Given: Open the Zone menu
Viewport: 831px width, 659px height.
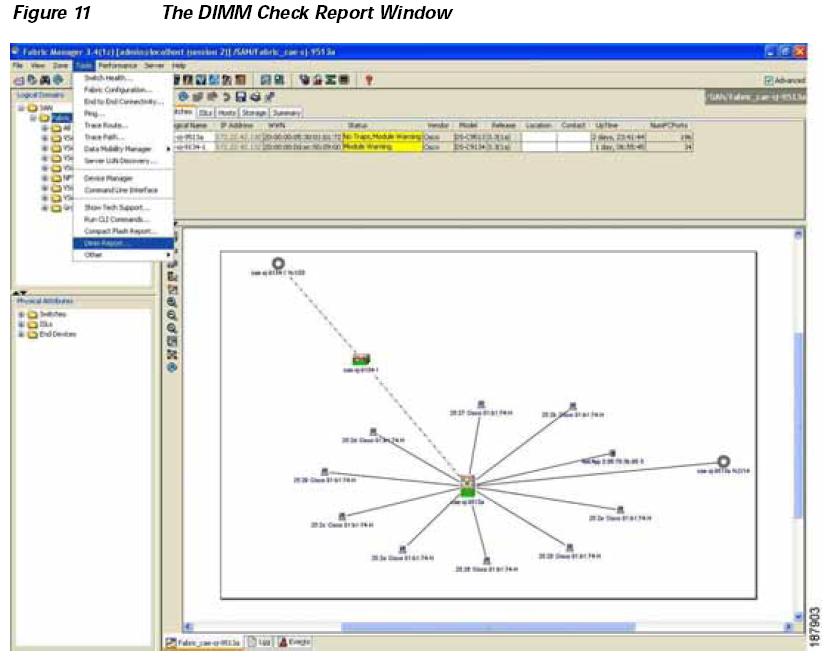Looking at the screenshot, I should point(60,65).
